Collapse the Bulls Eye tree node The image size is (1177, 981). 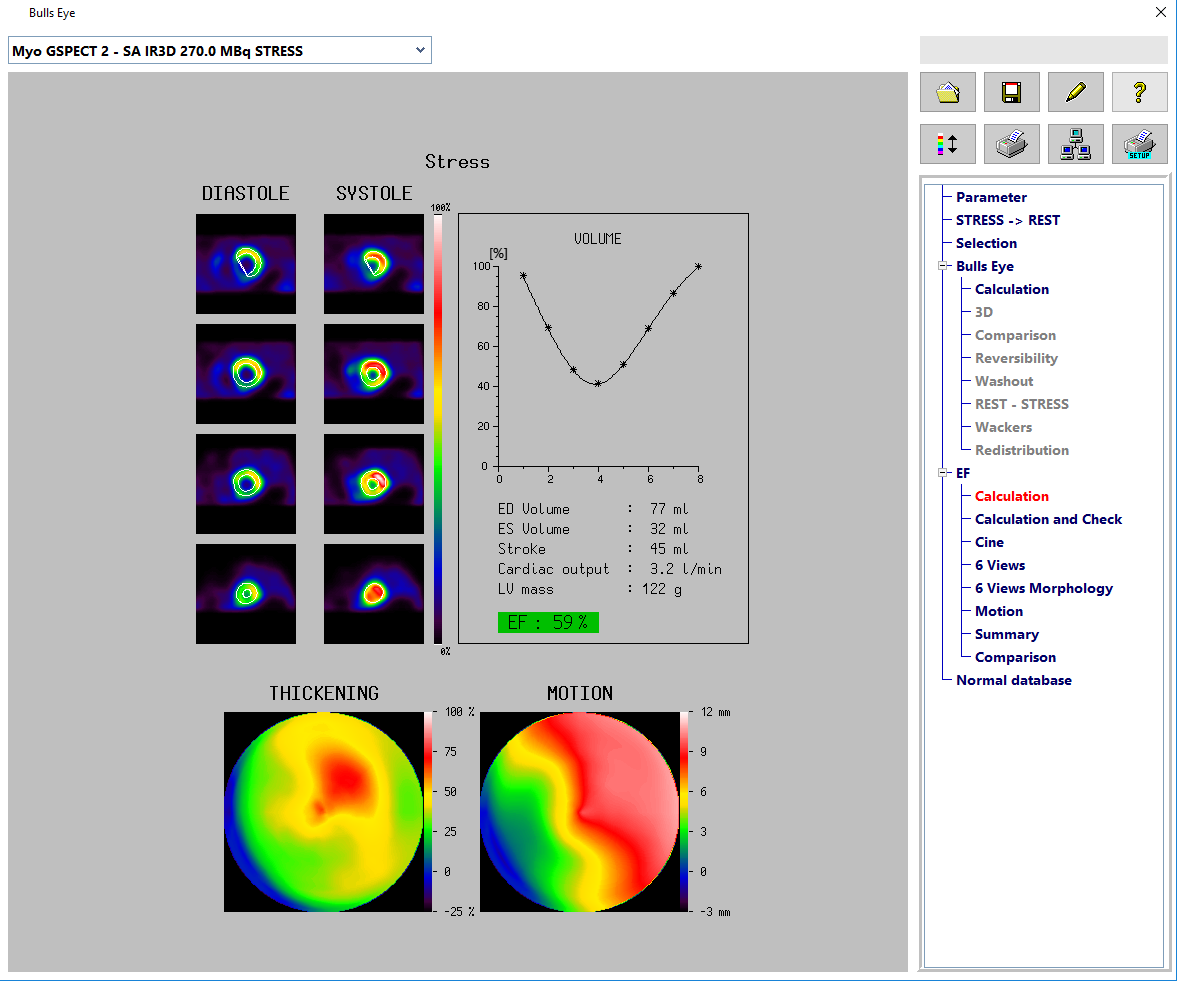point(942,266)
